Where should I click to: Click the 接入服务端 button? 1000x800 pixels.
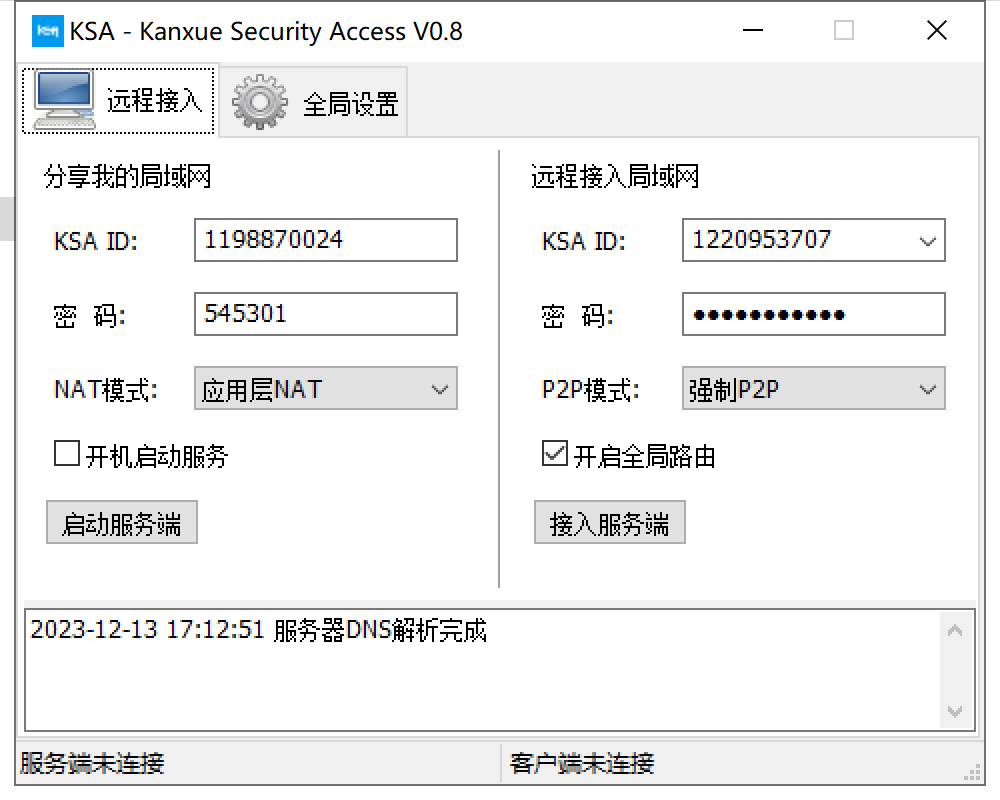609,524
